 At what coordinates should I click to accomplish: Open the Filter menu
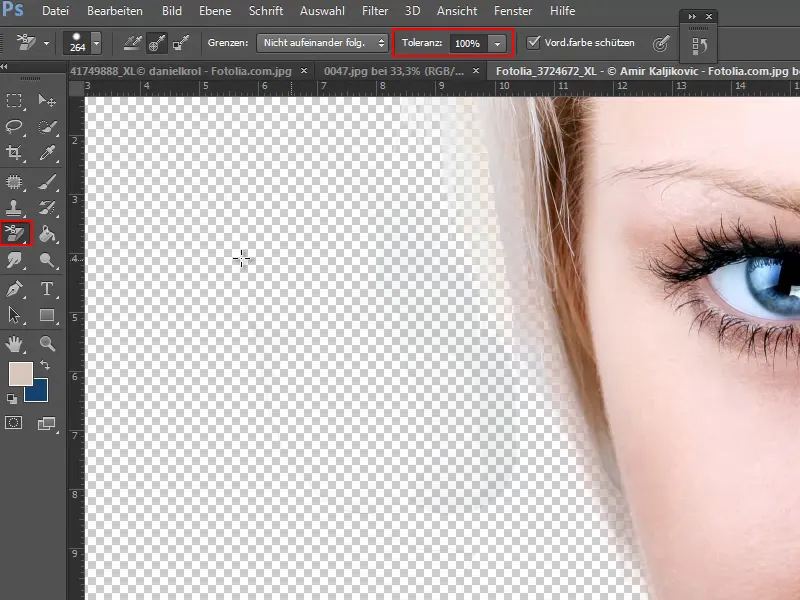[375, 11]
